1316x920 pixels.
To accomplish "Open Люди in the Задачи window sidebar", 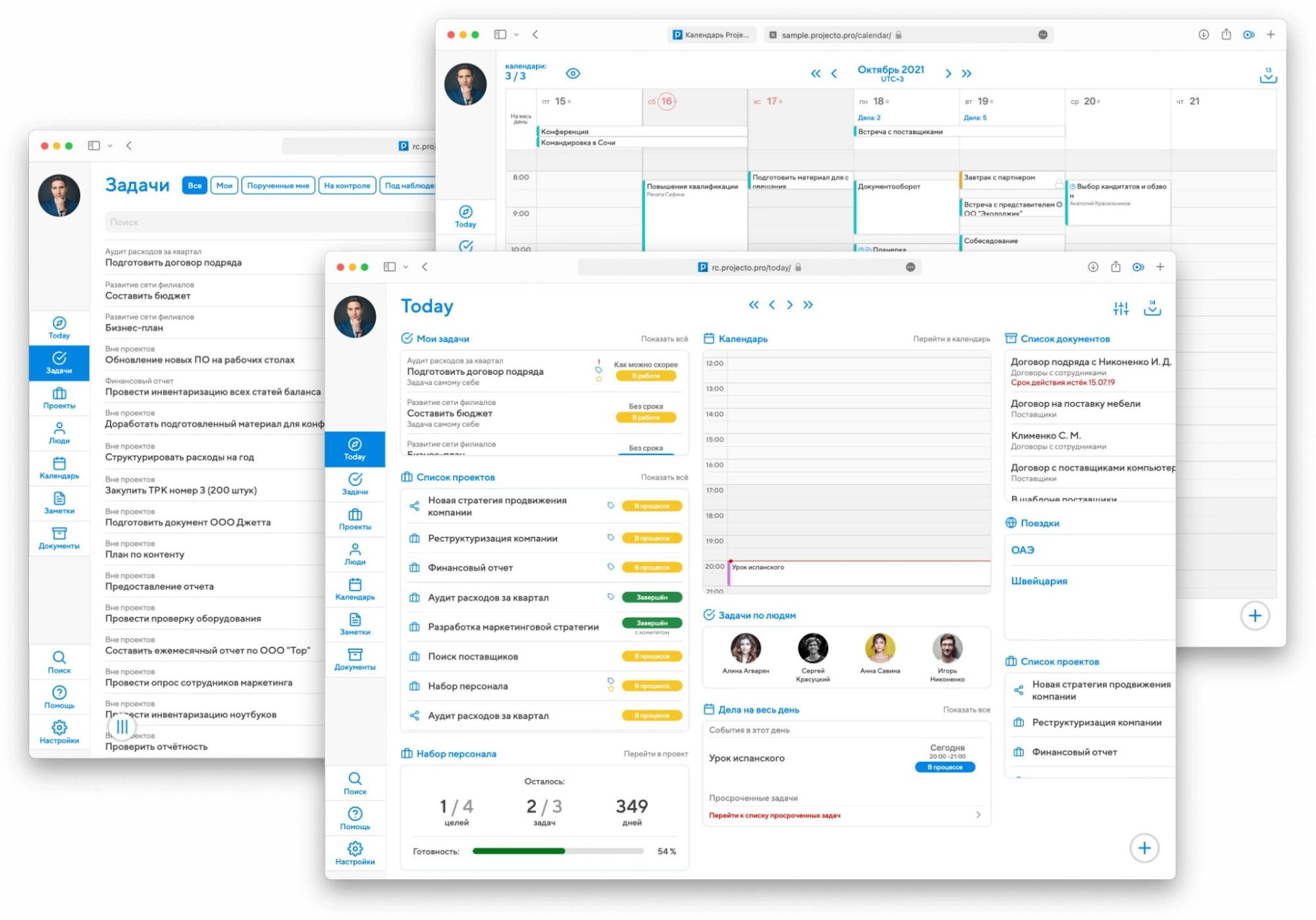I will (59, 432).
